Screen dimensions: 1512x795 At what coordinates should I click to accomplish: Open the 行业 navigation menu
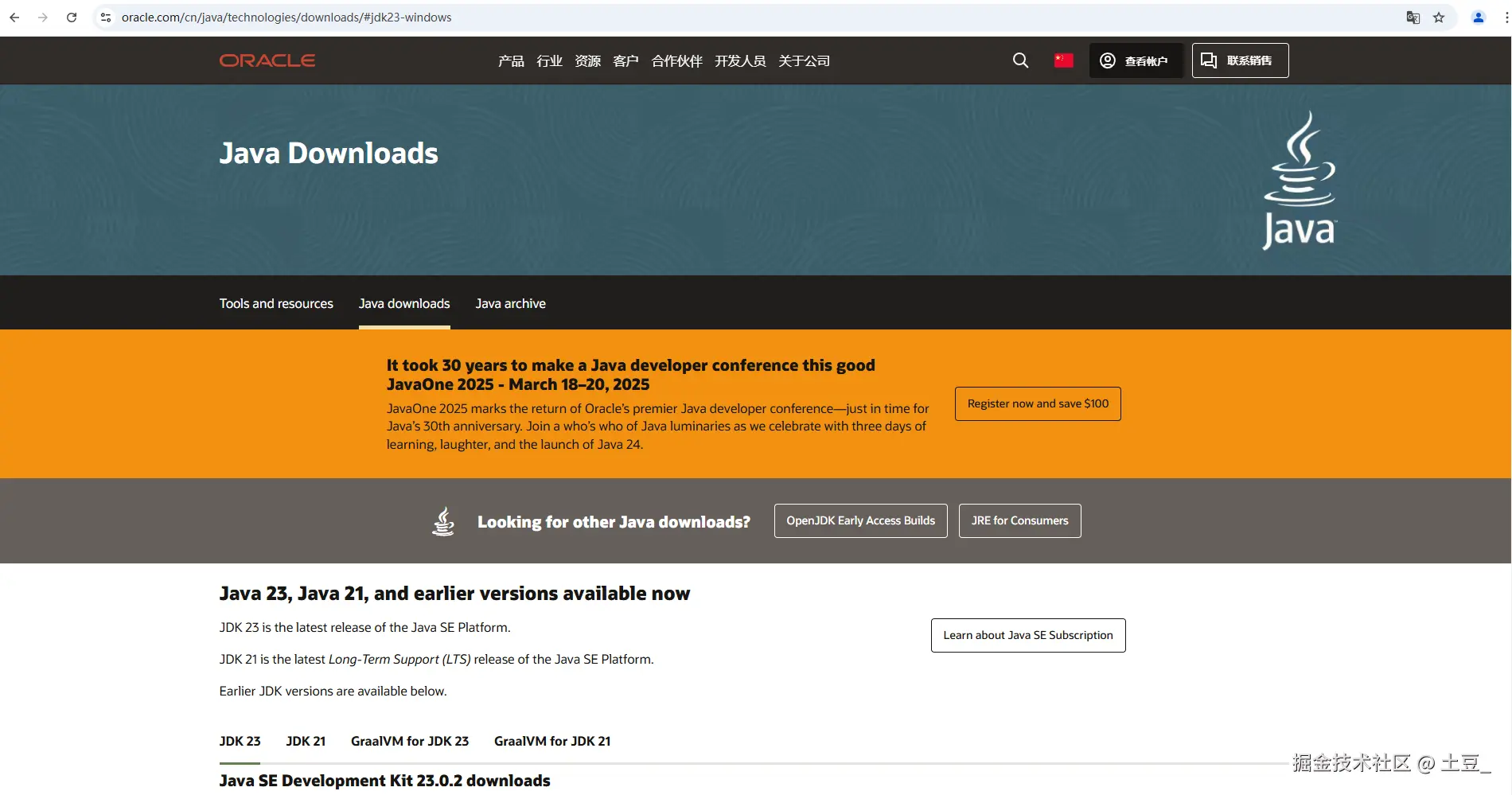tap(549, 61)
